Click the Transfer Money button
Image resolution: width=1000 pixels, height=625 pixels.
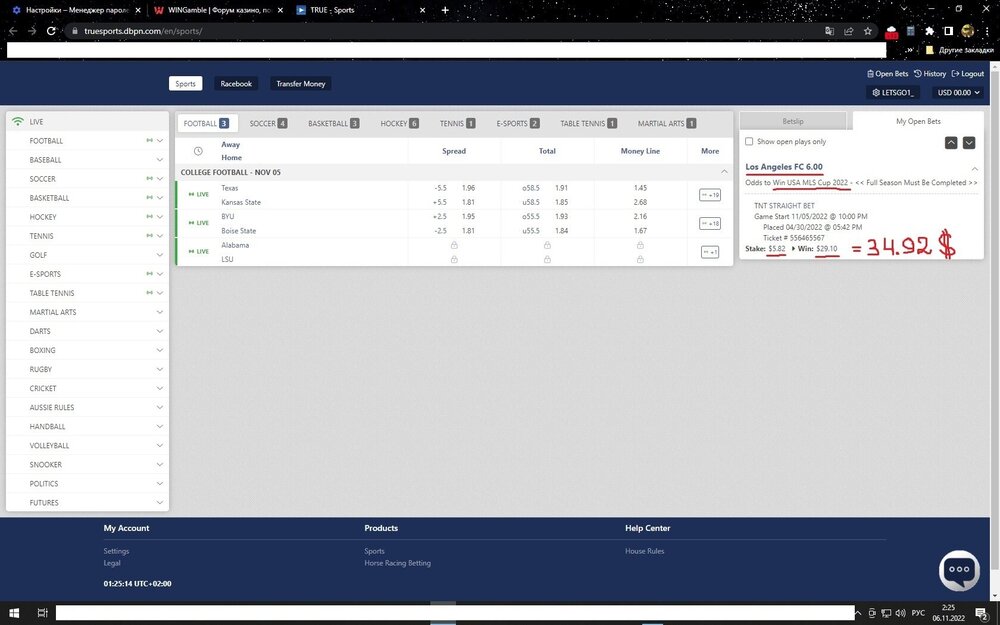[x=301, y=84]
